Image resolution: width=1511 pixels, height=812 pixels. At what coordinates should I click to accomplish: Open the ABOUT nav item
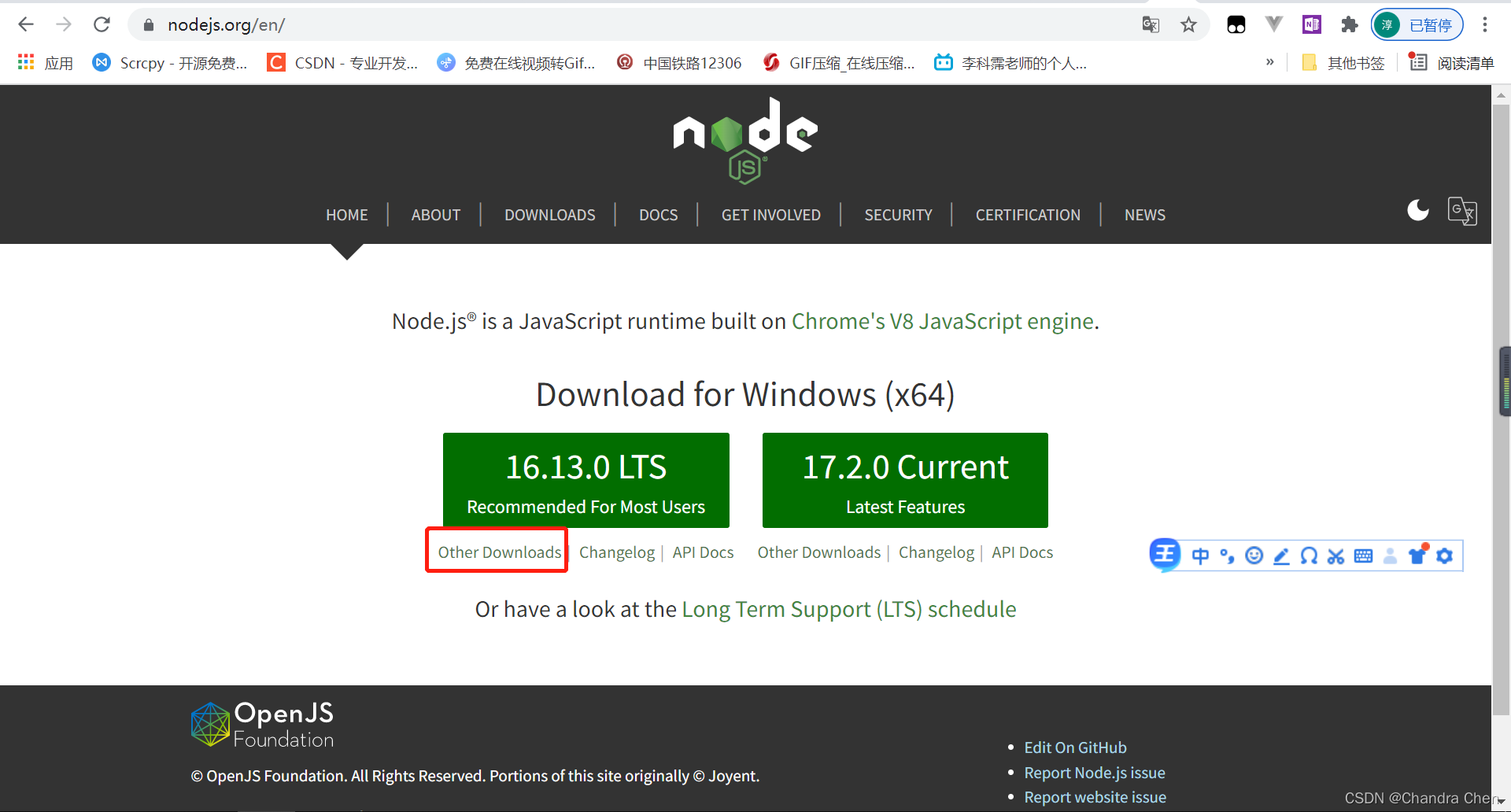(x=436, y=215)
